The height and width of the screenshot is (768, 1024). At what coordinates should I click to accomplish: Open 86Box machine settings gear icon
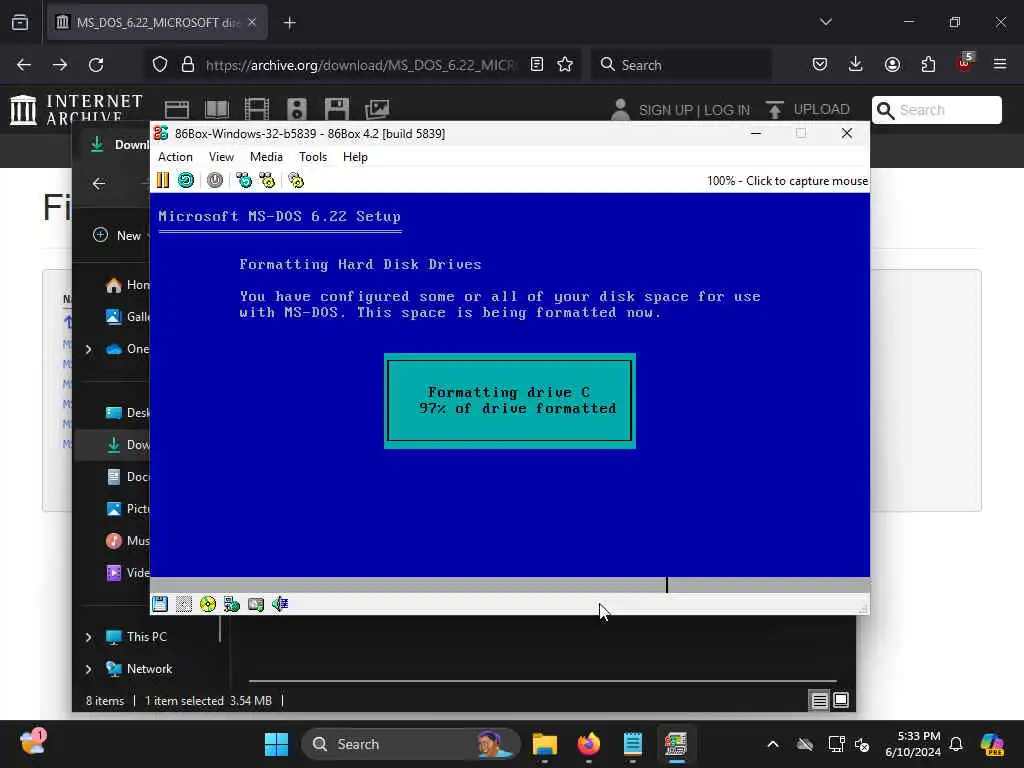296,180
